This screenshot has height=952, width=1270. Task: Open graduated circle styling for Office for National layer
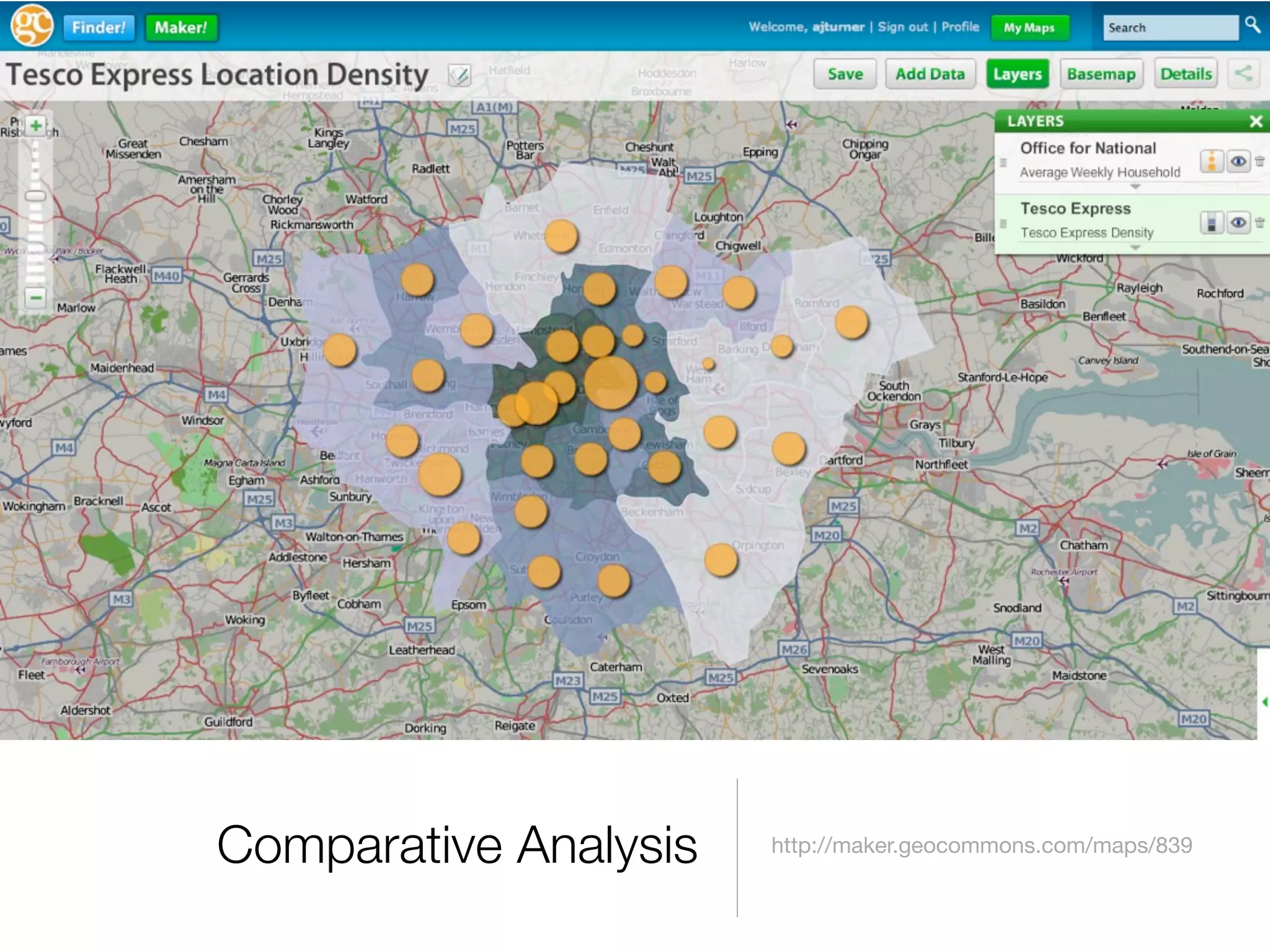(x=1211, y=162)
